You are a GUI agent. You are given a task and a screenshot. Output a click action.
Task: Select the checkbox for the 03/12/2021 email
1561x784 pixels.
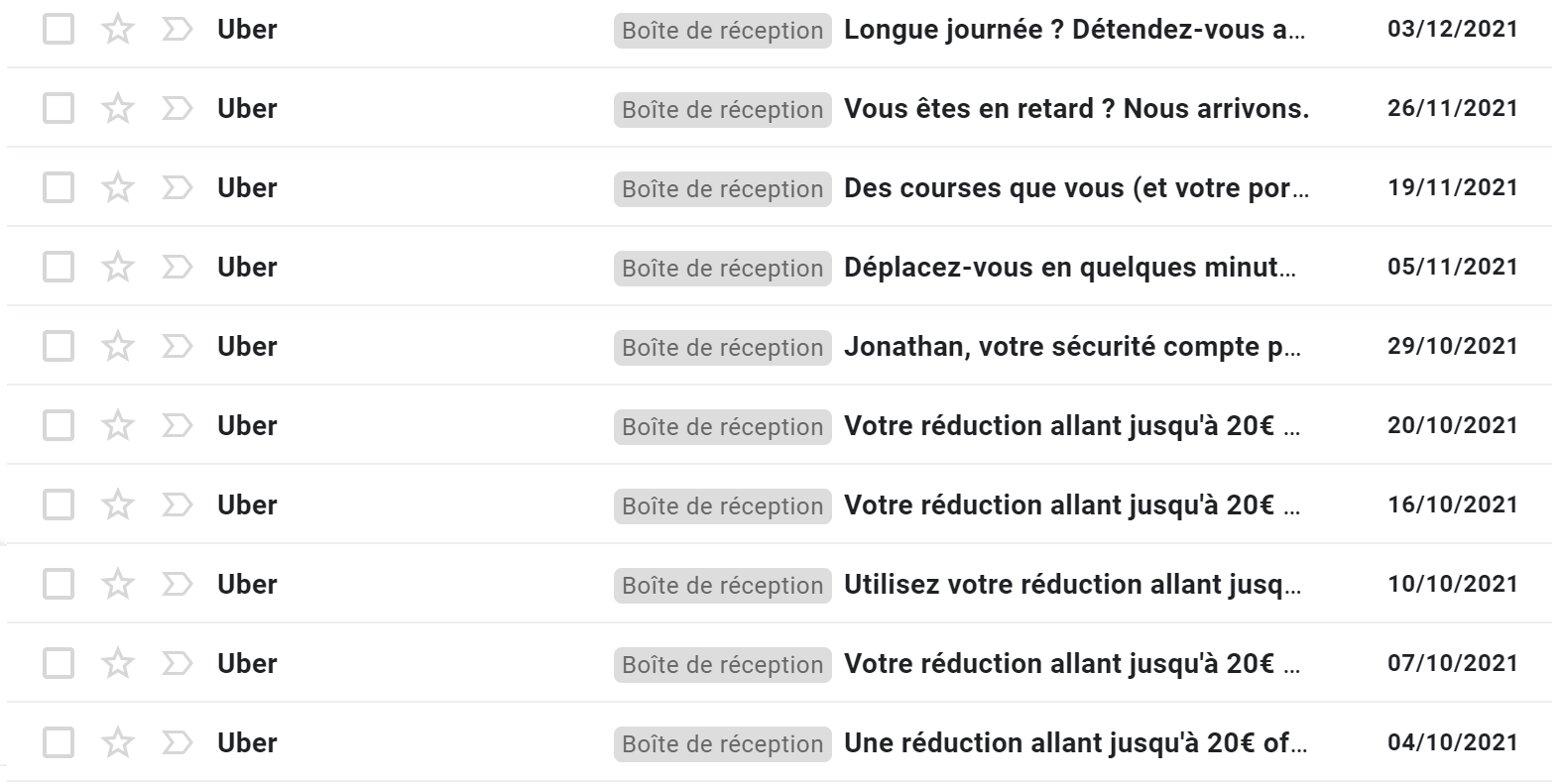tap(59, 29)
